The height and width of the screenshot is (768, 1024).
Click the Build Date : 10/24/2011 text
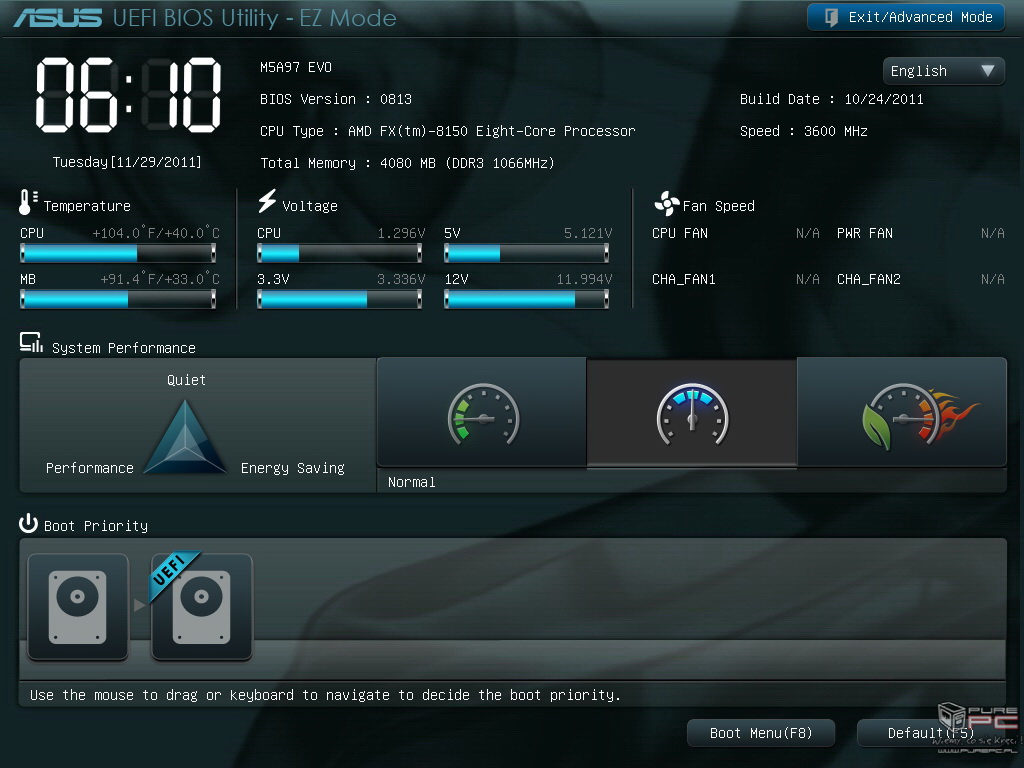point(831,99)
